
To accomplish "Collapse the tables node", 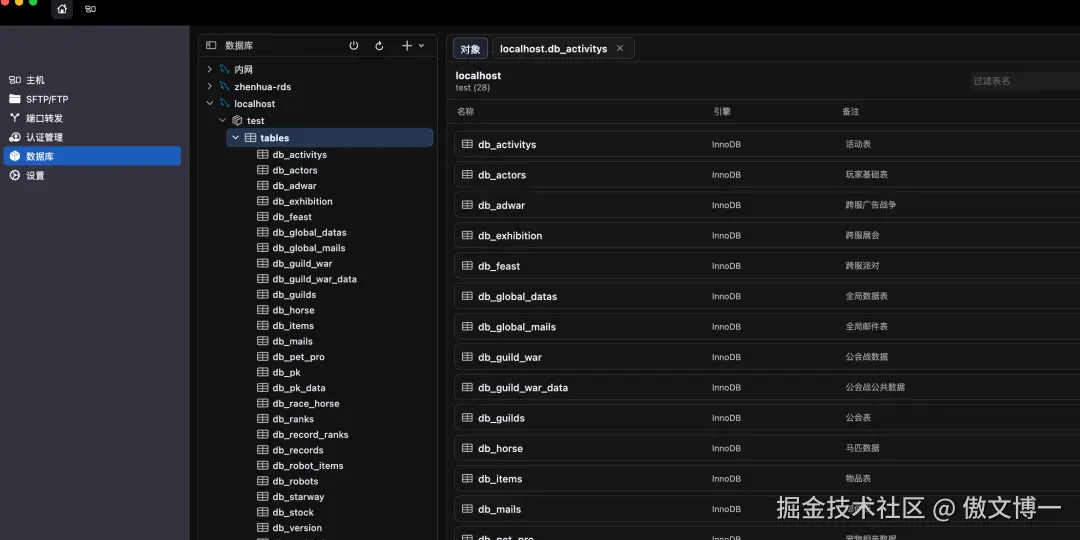I will click(x=236, y=138).
